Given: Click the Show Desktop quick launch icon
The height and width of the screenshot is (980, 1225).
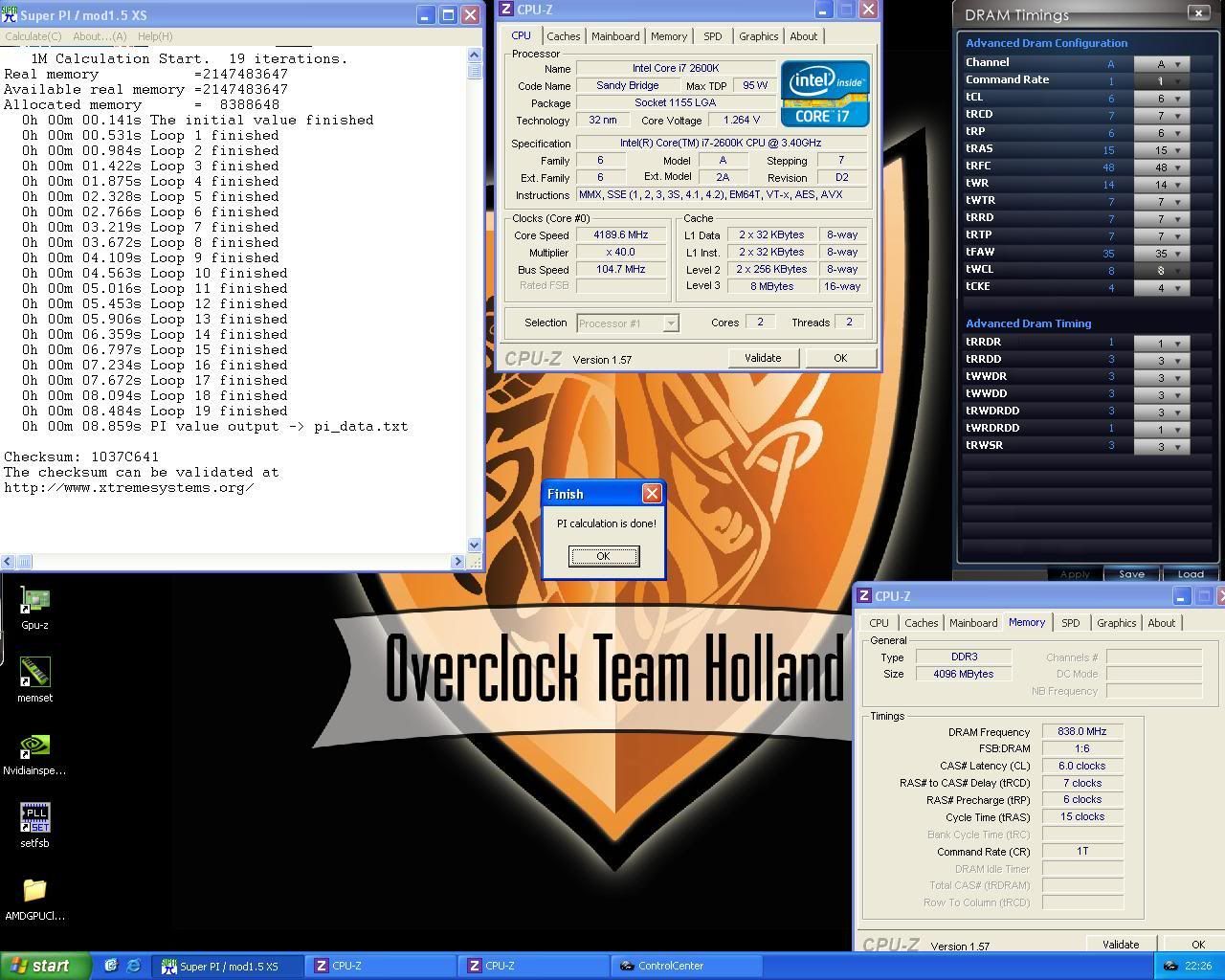Looking at the screenshot, I should (x=111, y=966).
